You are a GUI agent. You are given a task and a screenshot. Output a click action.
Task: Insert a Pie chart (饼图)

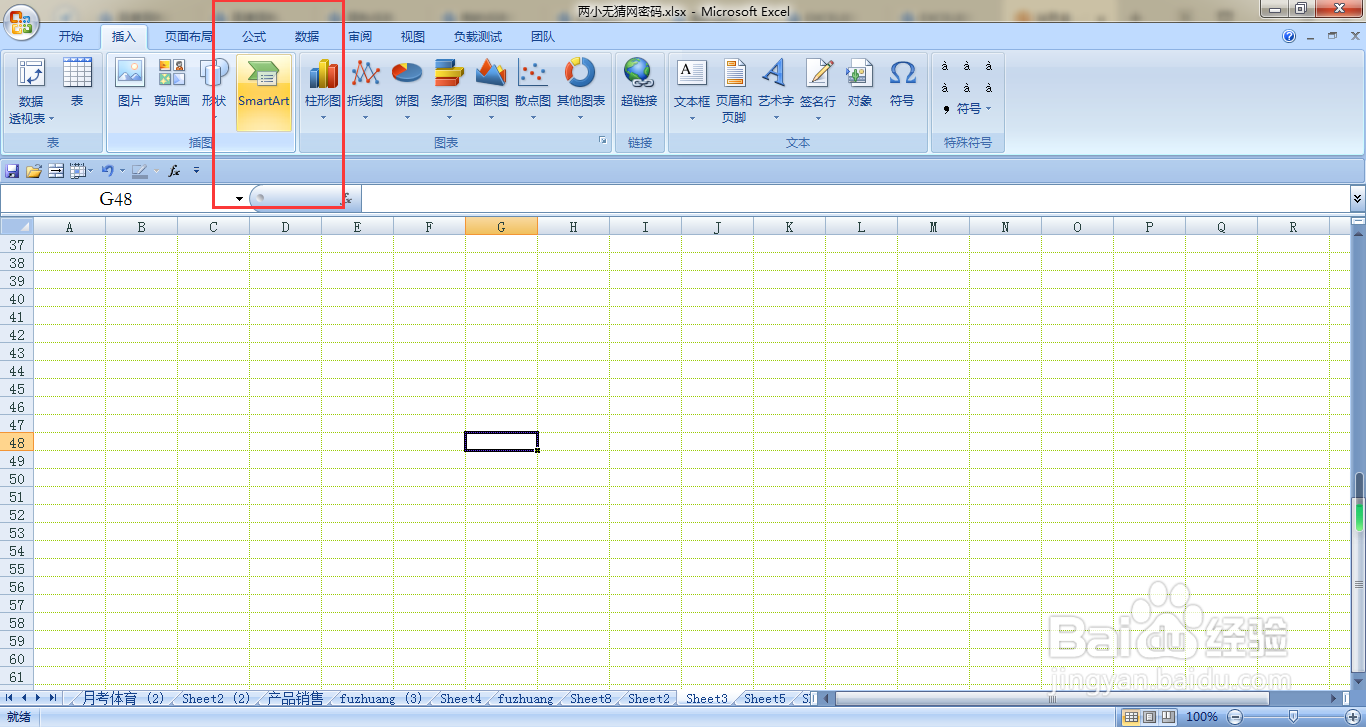[x=407, y=91]
